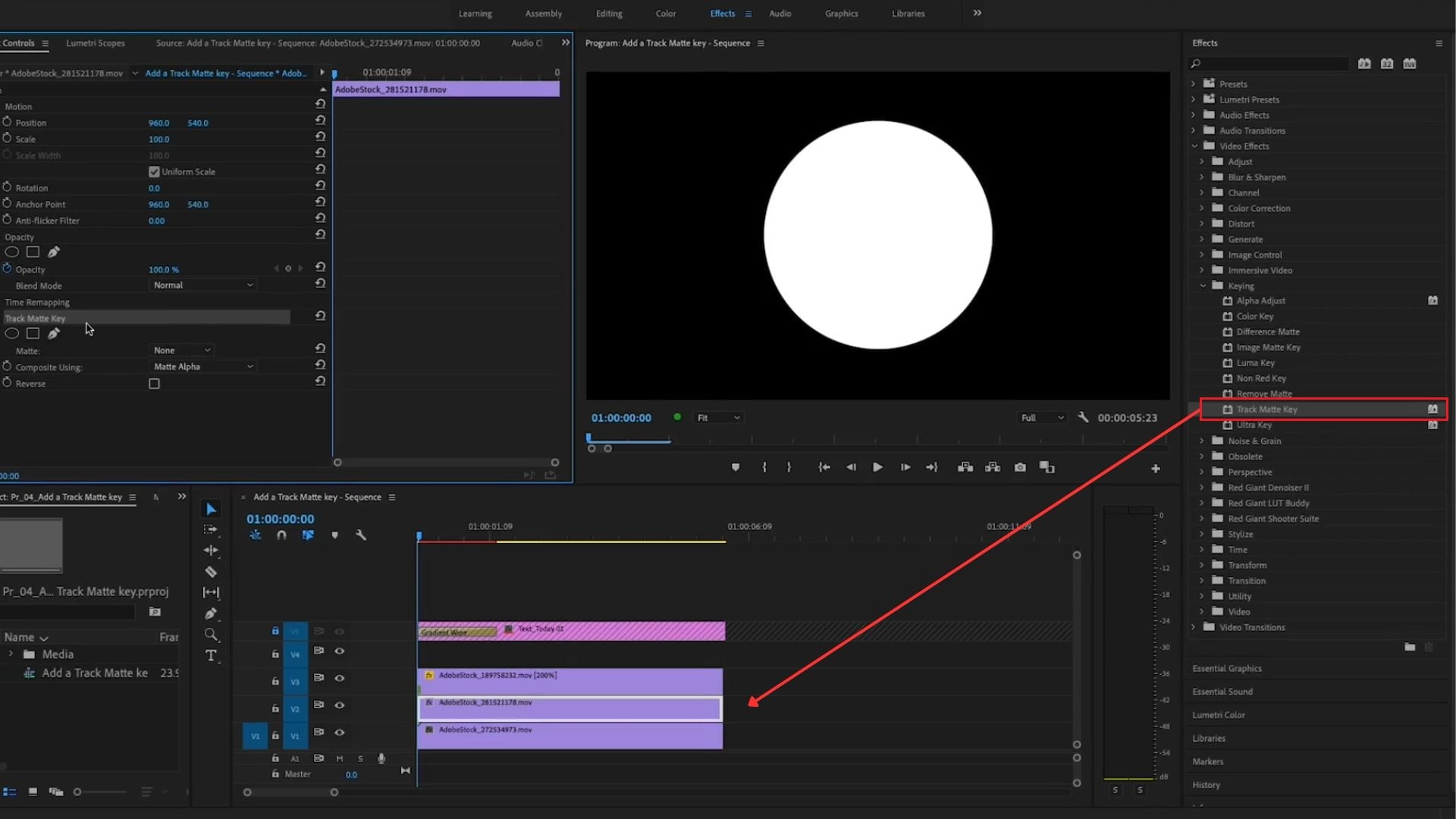Screen dimensions: 1456x819
Task: Open Program monitor settings wrench
Action: (x=1083, y=417)
